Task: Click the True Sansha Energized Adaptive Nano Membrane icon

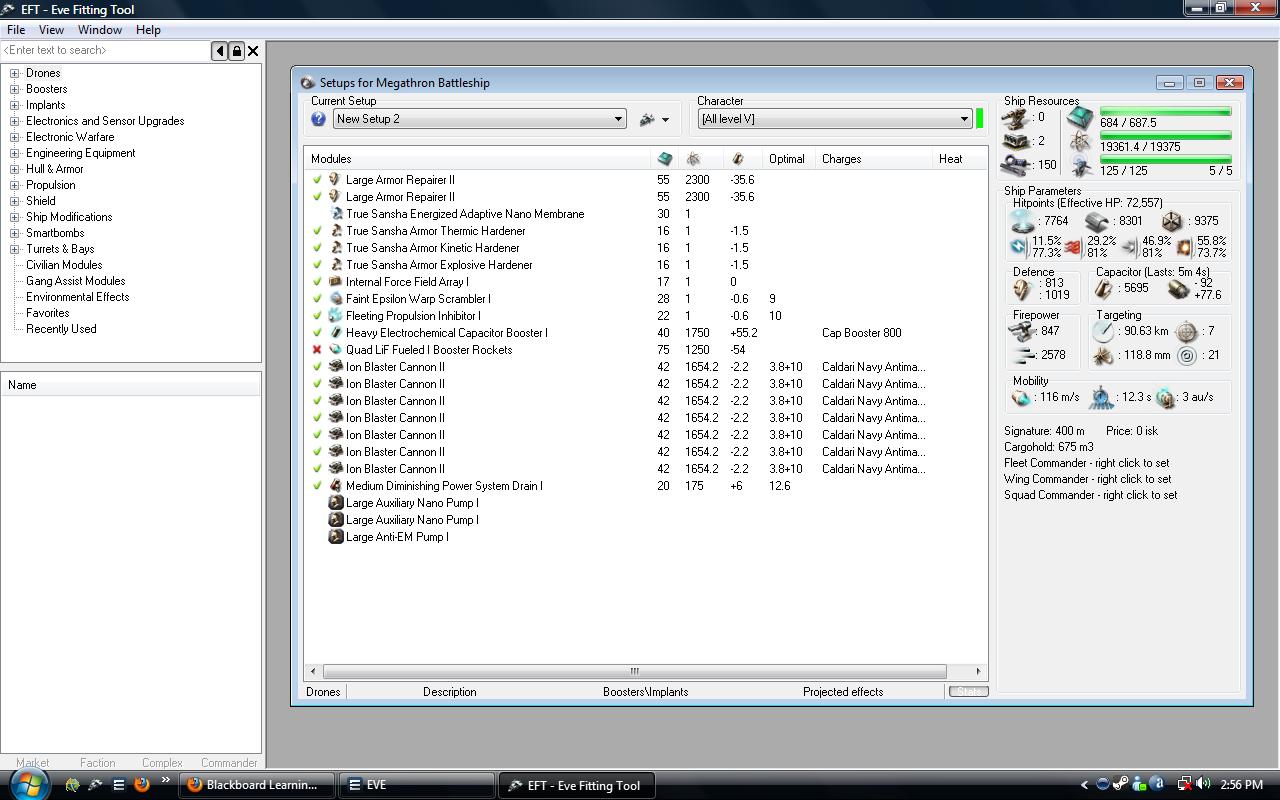Action: click(337, 214)
